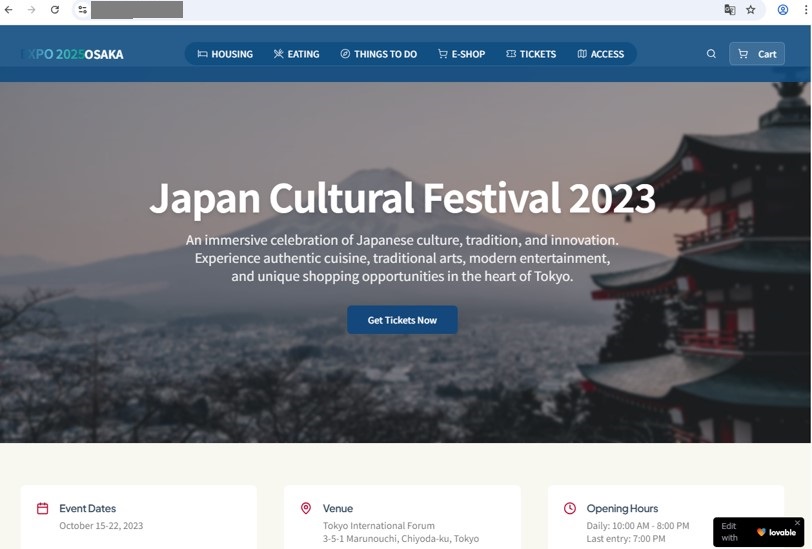This screenshot has height=549, width=812.
Task: Close the Edit with Lovable badge
Action: point(797,523)
